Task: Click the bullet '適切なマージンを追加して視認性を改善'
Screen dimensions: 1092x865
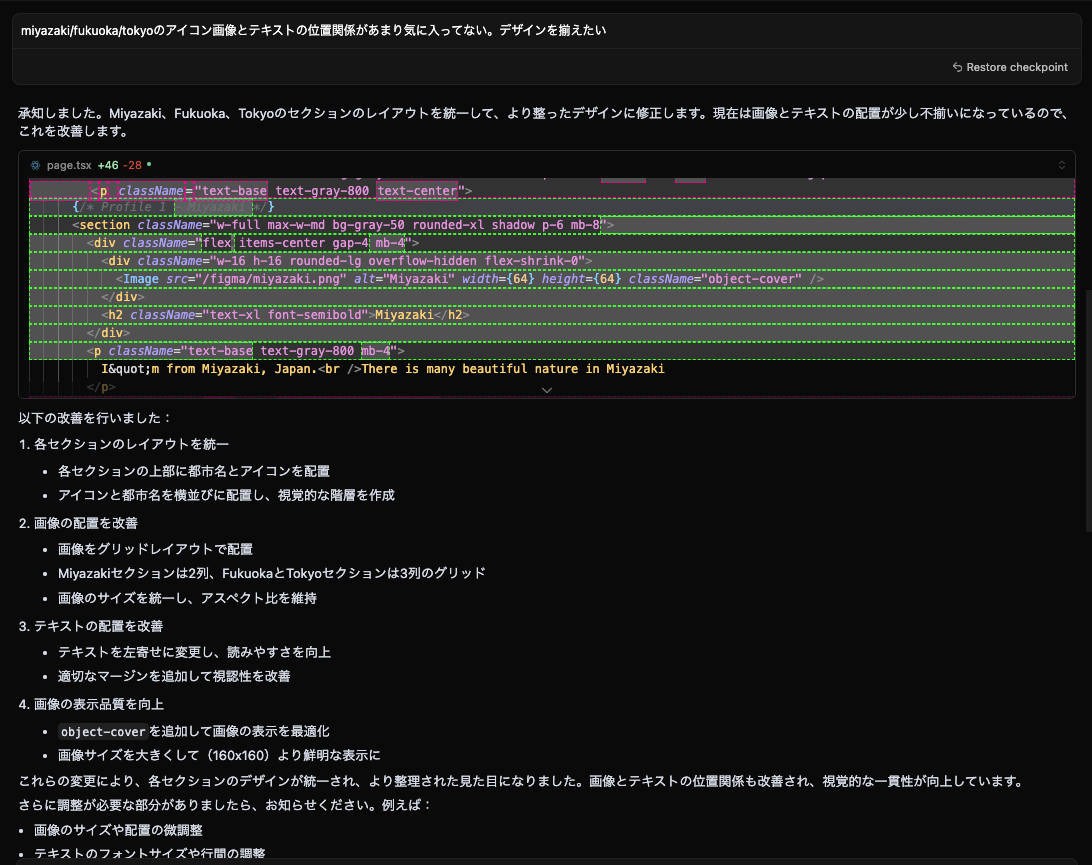Action: tap(174, 676)
